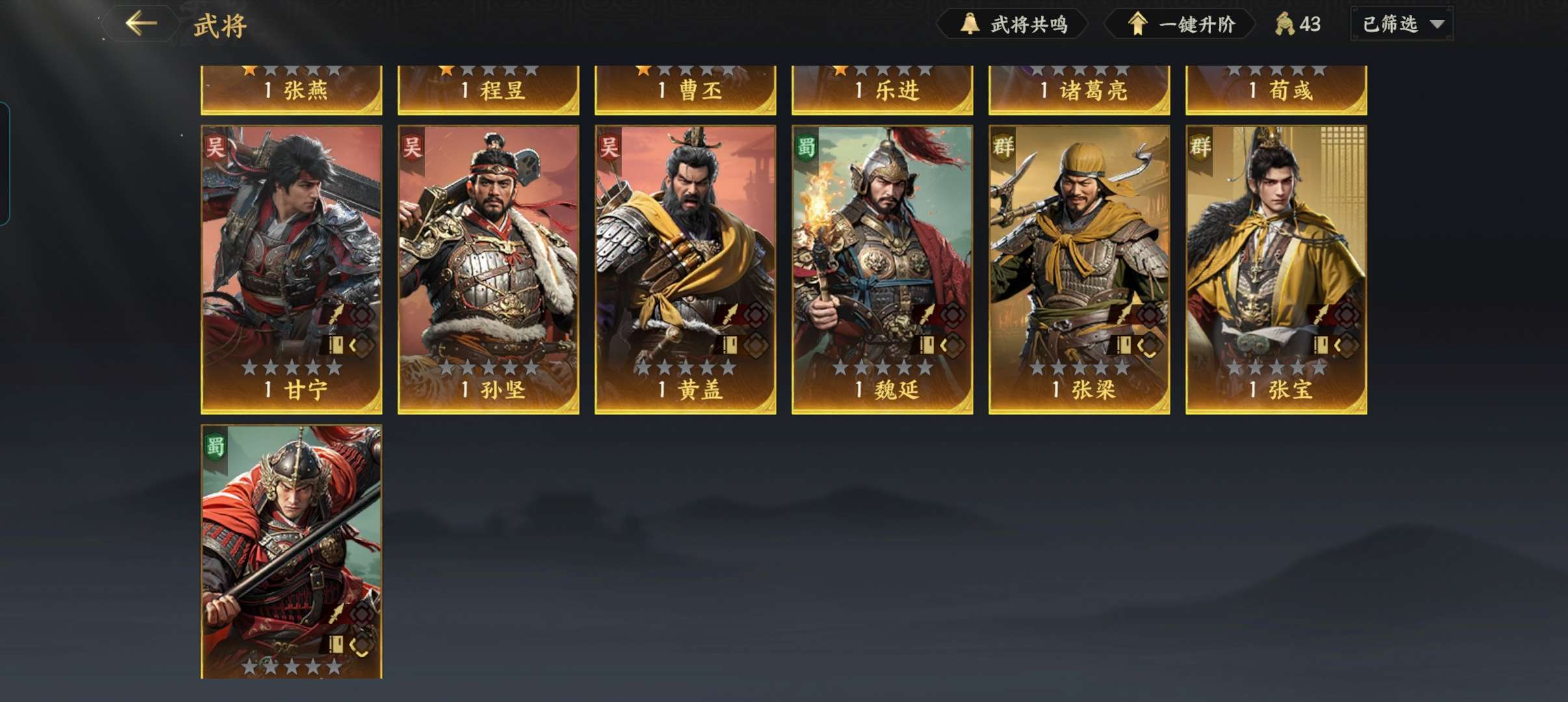The image size is (1568, 702).
Task: Select the bottom-row 蜀 general in red armor
Action: pyautogui.click(x=291, y=552)
